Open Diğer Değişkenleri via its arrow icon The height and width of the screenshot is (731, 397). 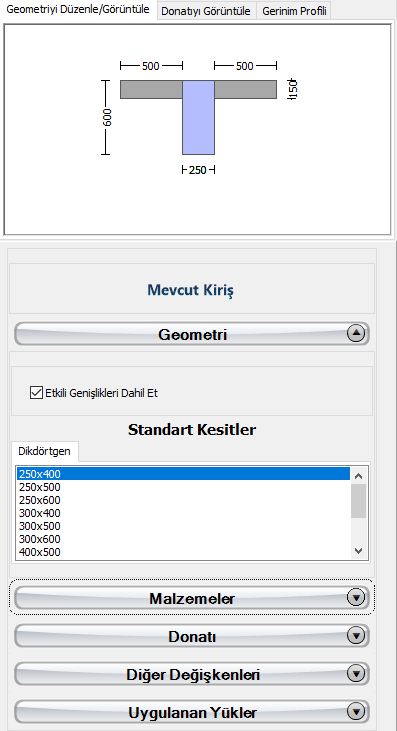[x=356, y=673]
